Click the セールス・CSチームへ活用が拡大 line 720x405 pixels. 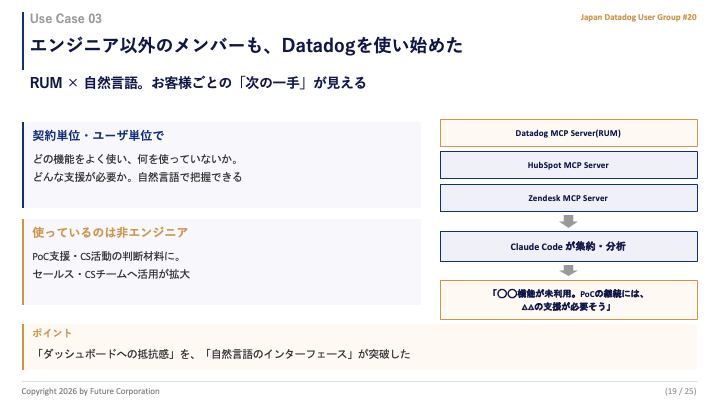(111, 274)
